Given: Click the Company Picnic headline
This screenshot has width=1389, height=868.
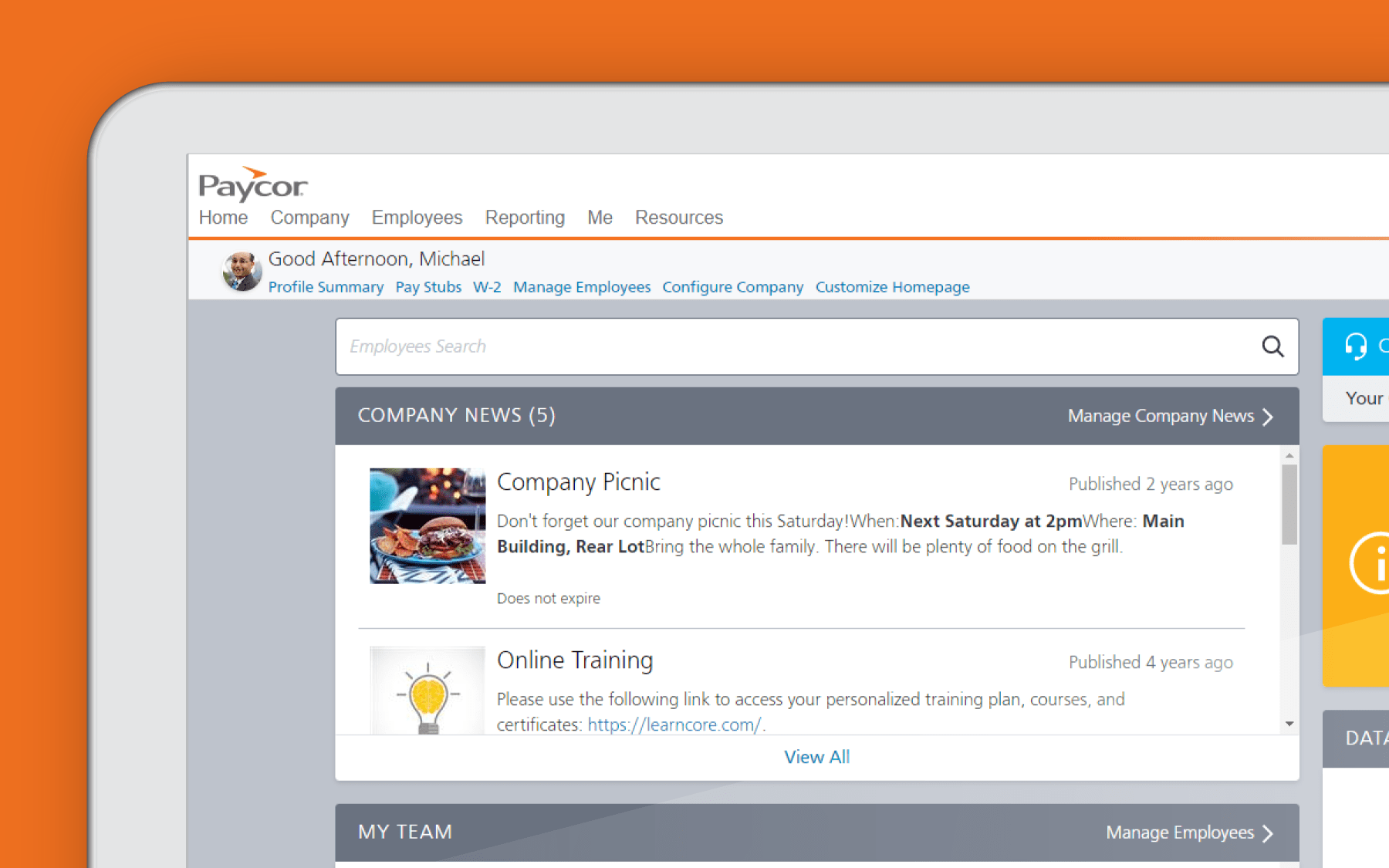Looking at the screenshot, I should coord(579,482).
